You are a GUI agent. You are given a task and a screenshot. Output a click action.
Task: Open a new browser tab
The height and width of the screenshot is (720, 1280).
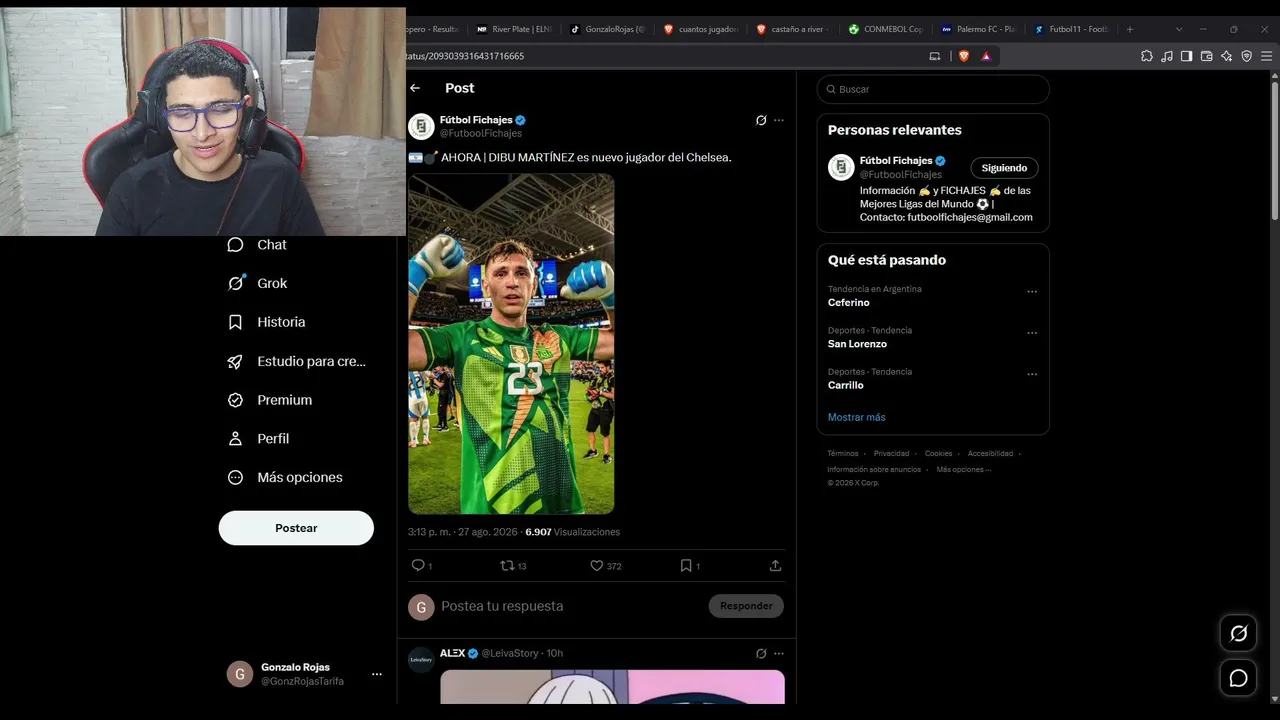pos(1130,29)
